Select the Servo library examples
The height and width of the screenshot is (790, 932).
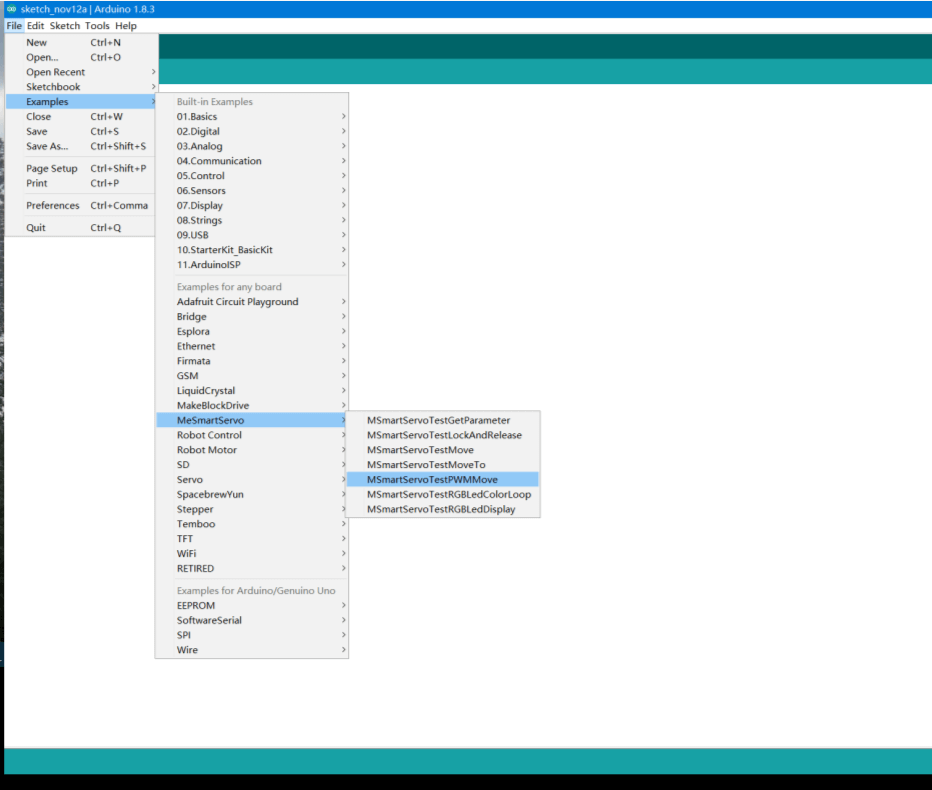pos(252,480)
